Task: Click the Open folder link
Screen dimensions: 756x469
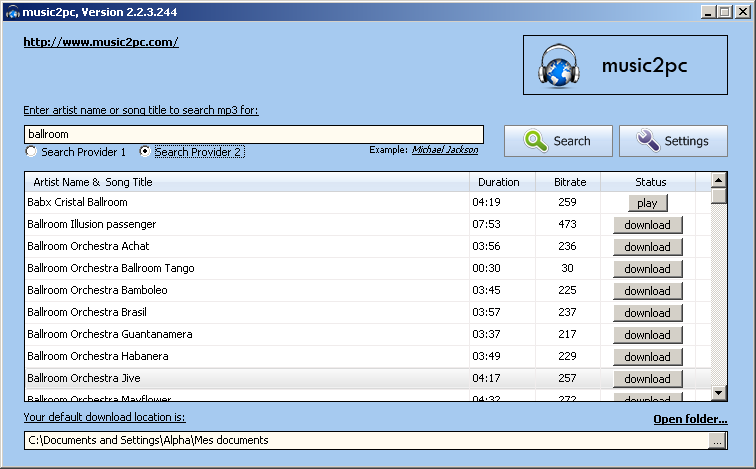Action: (690, 419)
